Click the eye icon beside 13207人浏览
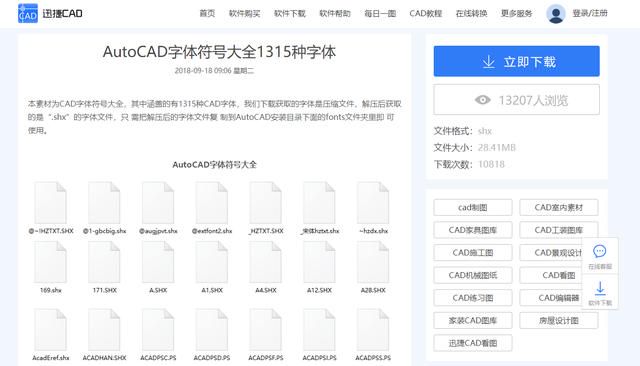 click(x=482, y=100)
